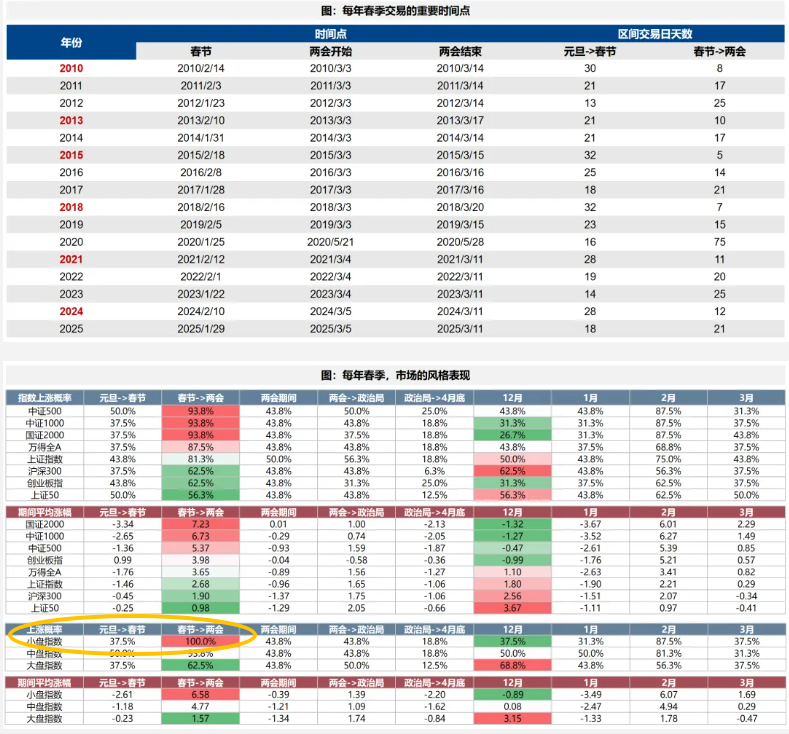Select the date cell 2015/2/18
This screenshot has width=789, height=734.
[201, 155]
